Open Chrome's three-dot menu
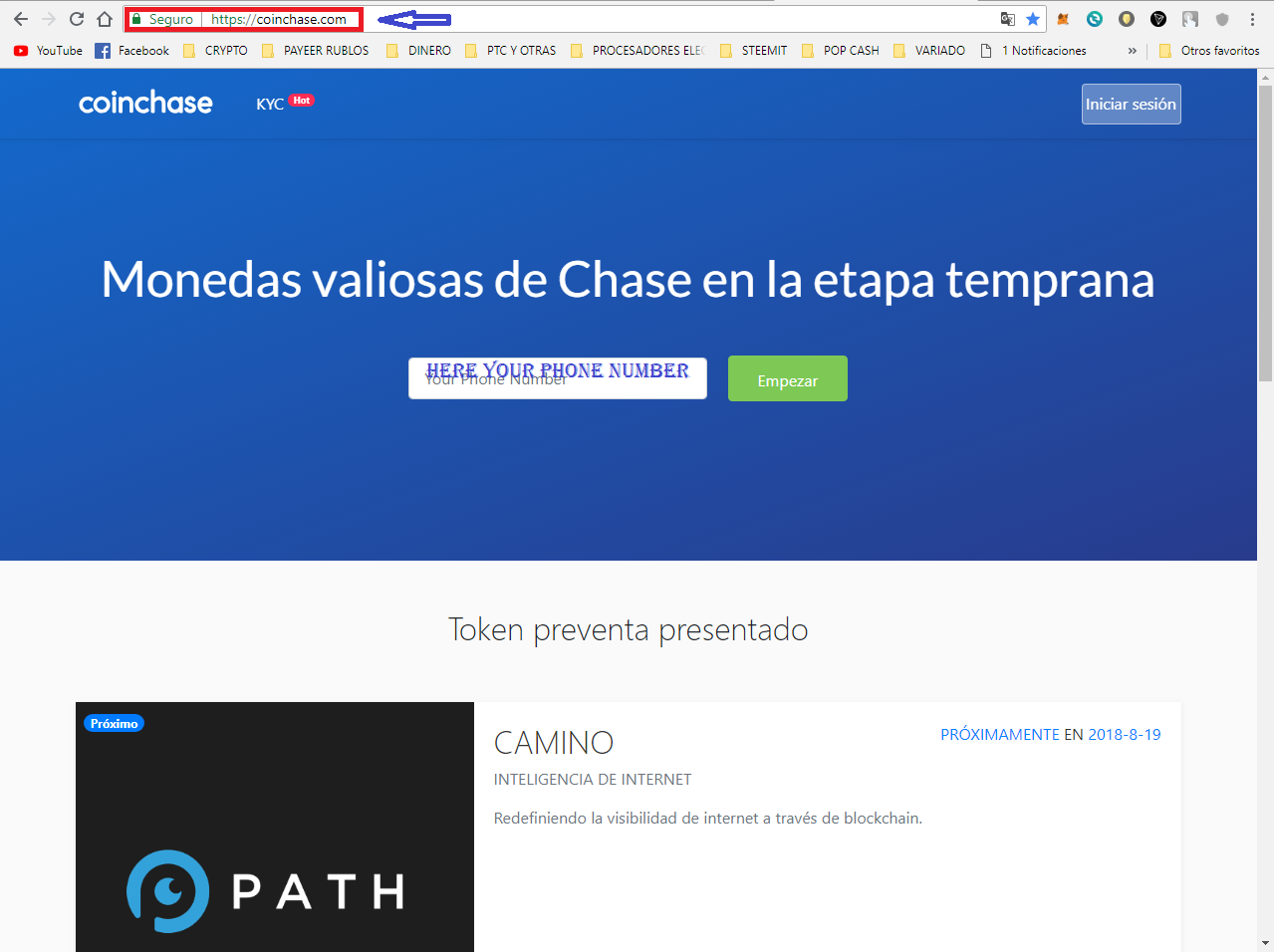 (x=1253, y=19)
